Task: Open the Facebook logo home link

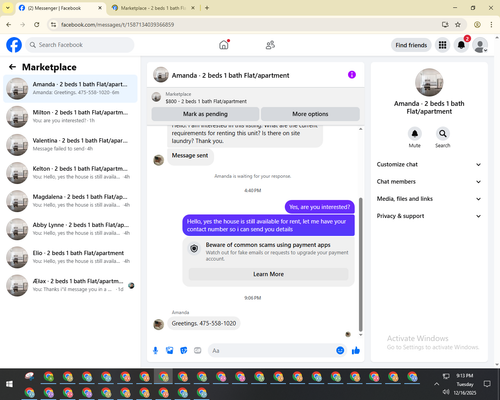Action: click(x=14, y=45)
